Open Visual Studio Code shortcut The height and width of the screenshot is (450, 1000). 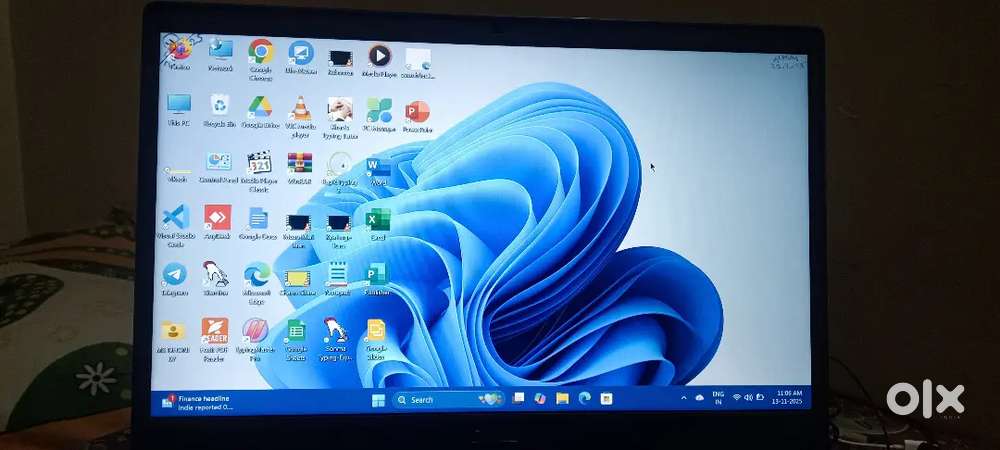coord(175,226)
